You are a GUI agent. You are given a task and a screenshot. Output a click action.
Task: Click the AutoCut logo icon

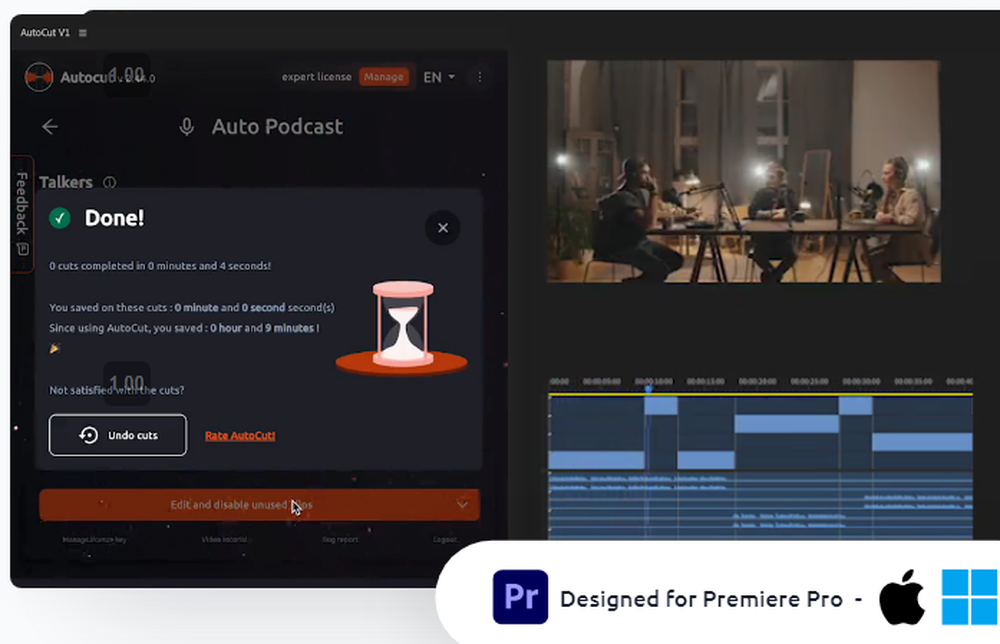click(38, 77)
